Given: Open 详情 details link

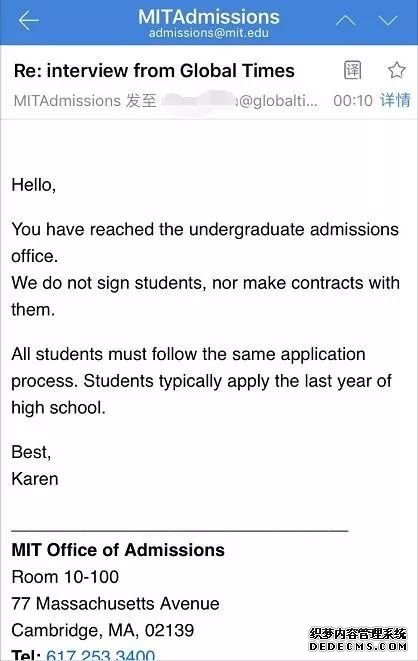Looking at the screenshot, I should click(x=395, y=100).
